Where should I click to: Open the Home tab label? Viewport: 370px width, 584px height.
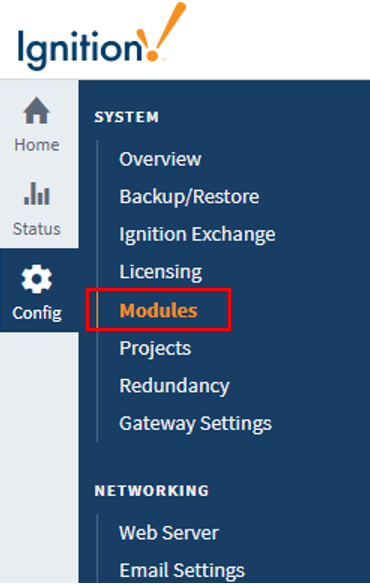tap(37, 145)
